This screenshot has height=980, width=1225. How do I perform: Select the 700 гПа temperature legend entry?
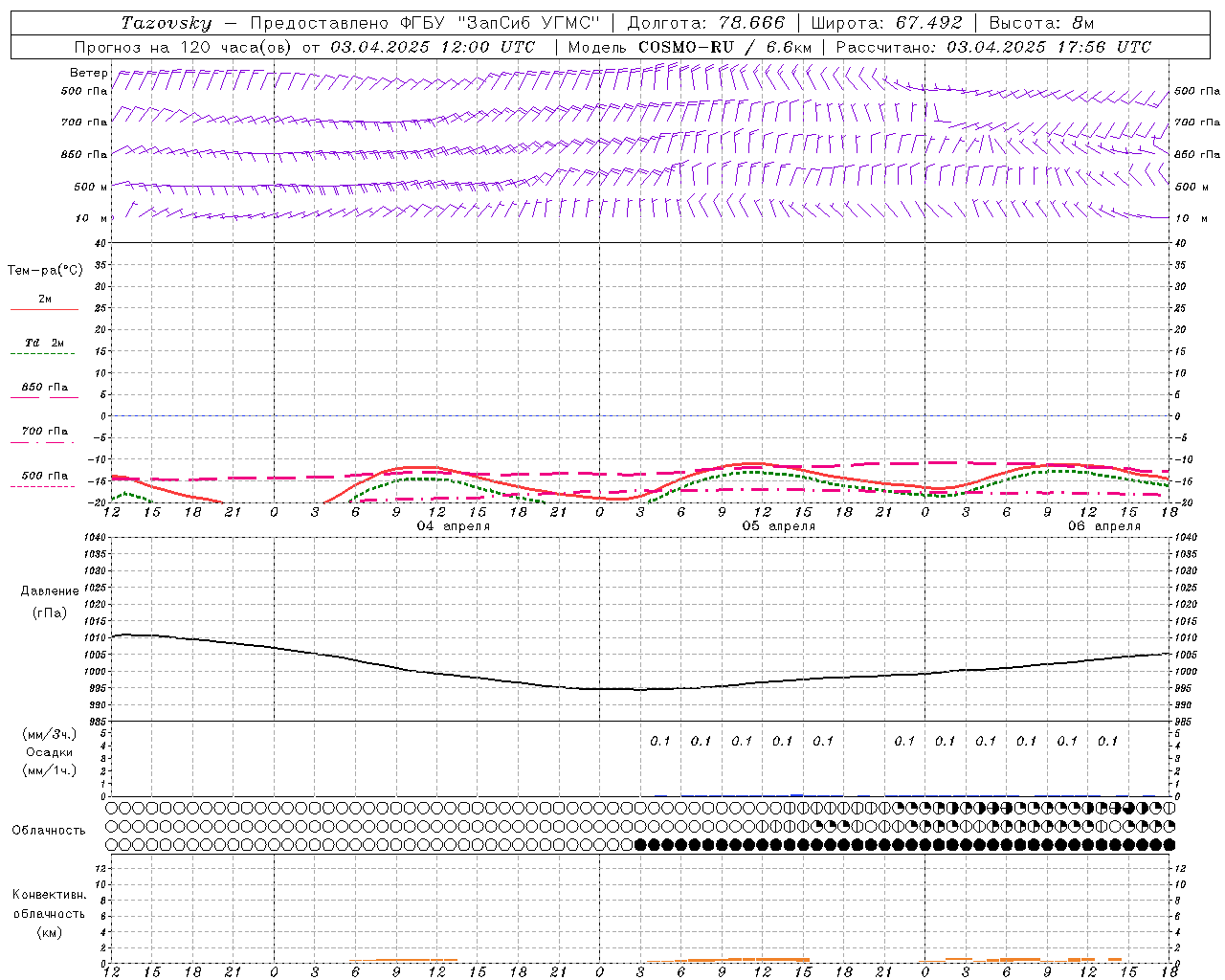coord(44,432)
